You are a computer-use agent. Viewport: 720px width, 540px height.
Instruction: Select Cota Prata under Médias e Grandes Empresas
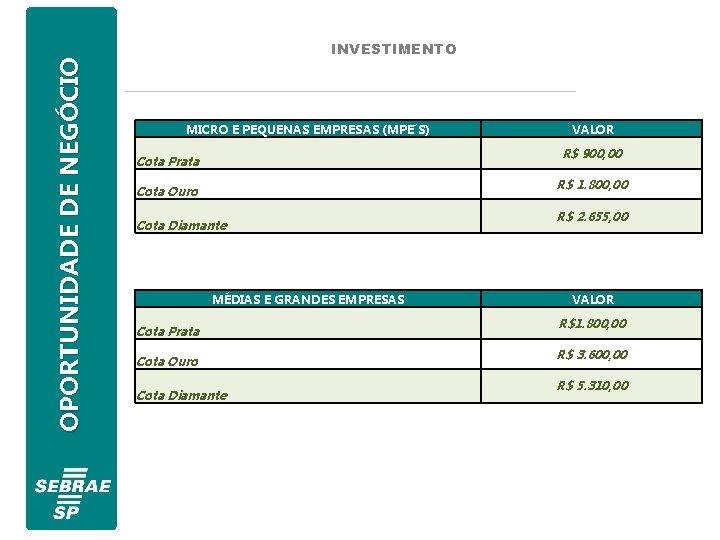pos(168,331)
